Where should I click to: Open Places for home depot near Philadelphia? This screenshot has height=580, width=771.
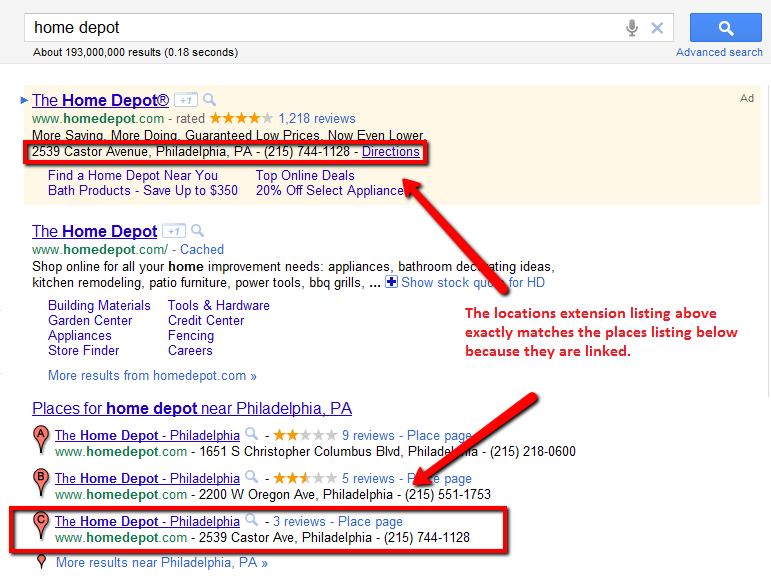click(x=192, y=409)
